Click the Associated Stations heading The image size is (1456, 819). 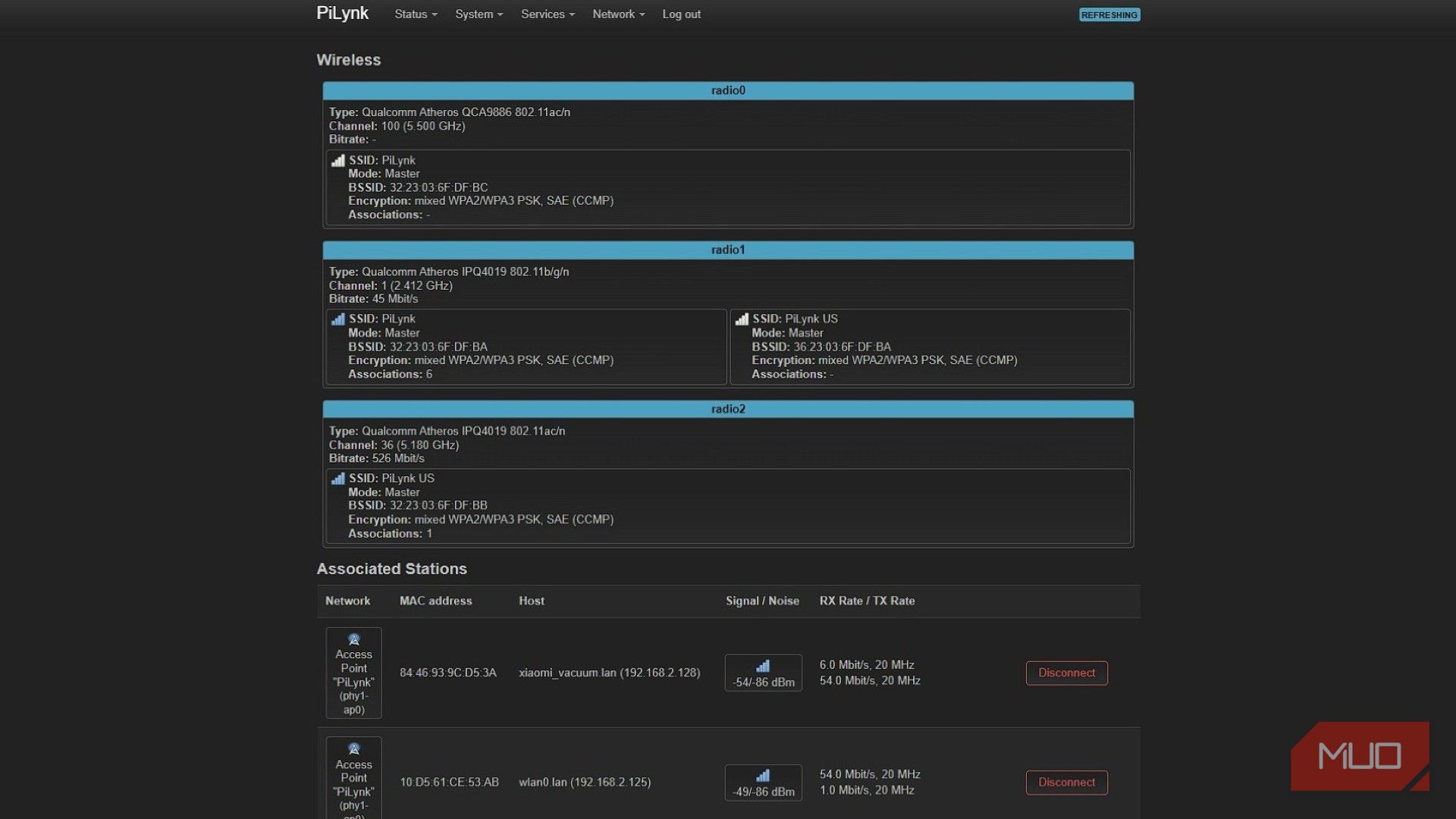391,569
